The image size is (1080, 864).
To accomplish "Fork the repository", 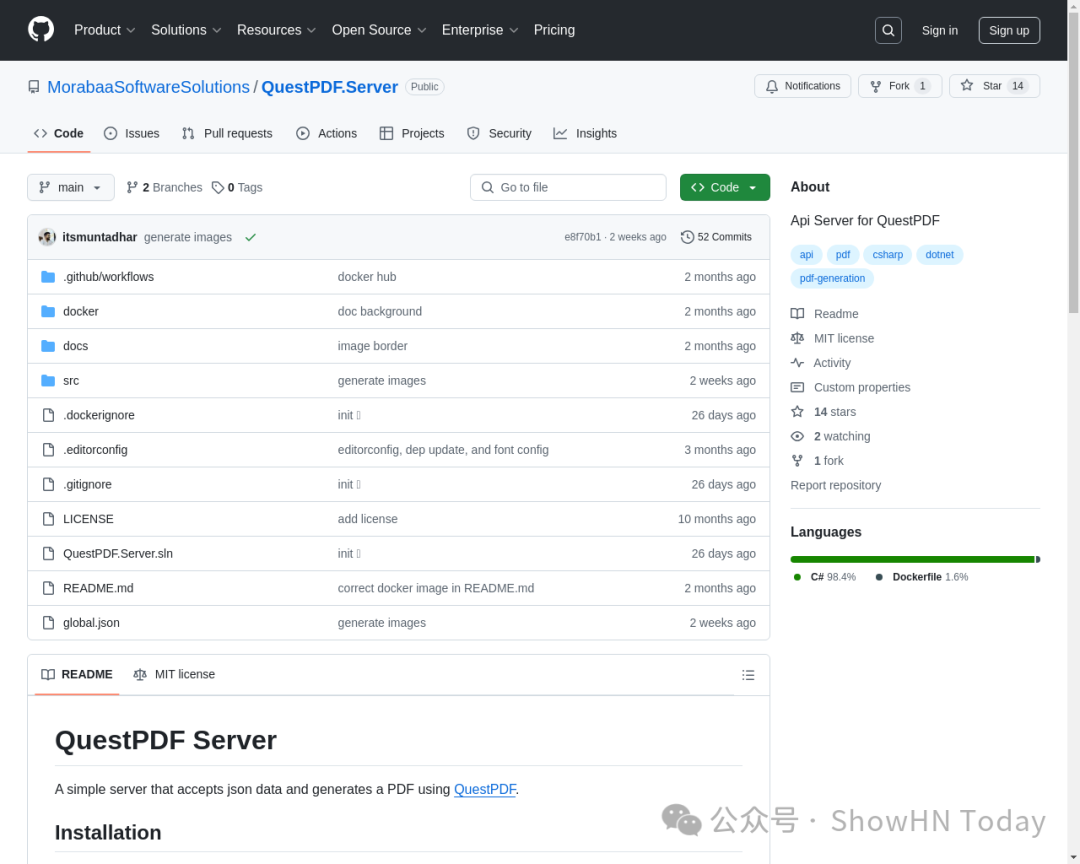I will (x=898, y=86).
